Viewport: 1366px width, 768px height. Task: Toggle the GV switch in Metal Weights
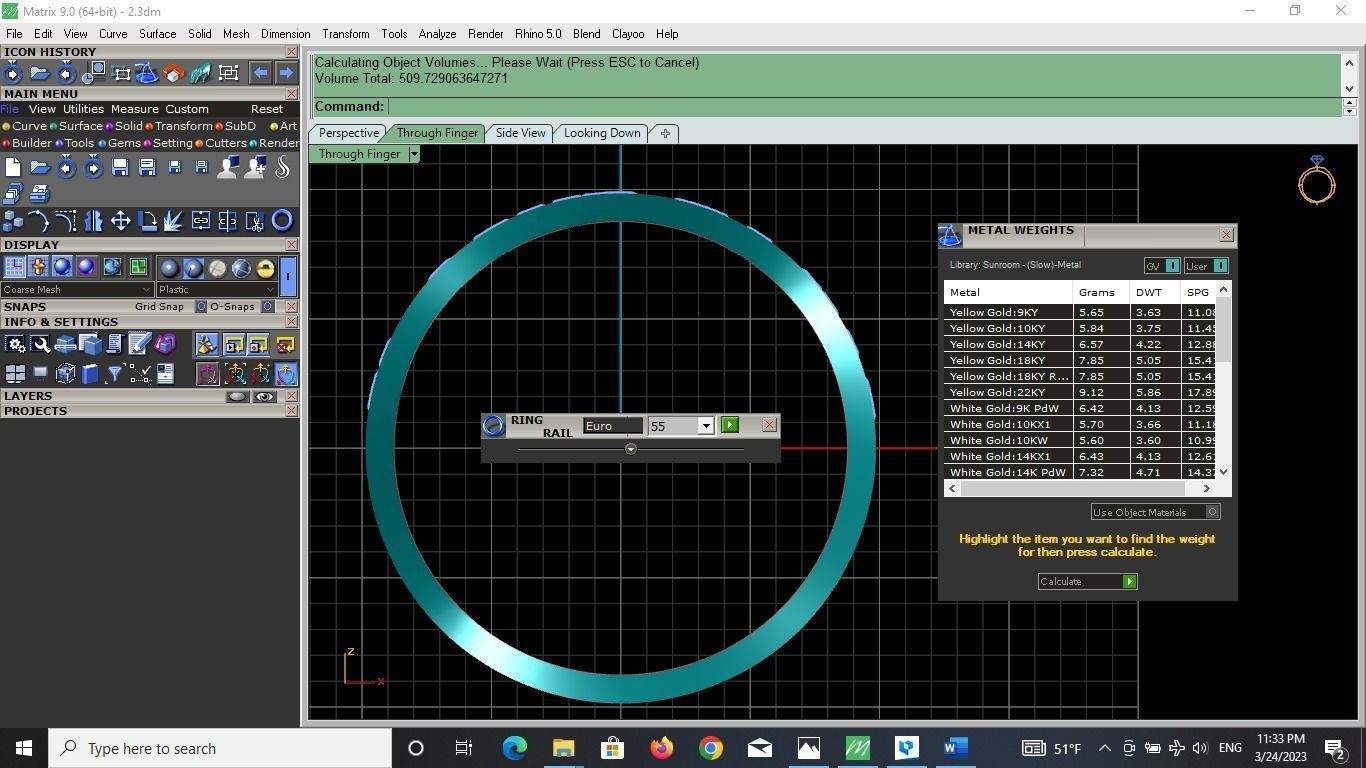(x=1172, y=266)
